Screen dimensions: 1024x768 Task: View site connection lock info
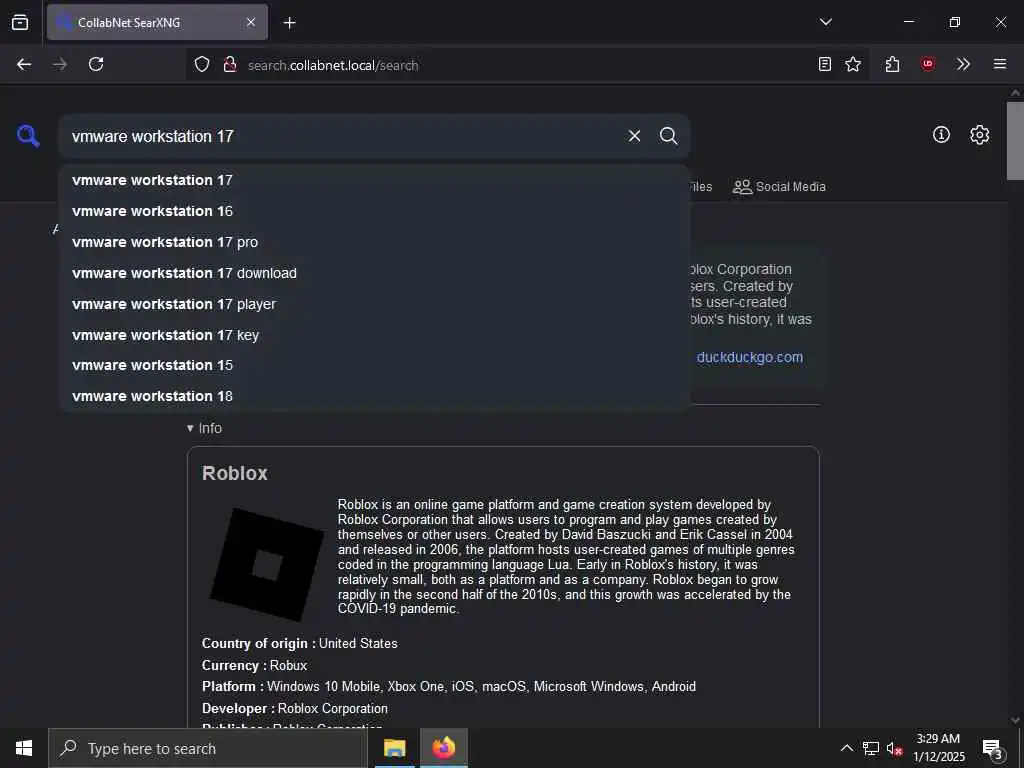coord(229,64)
